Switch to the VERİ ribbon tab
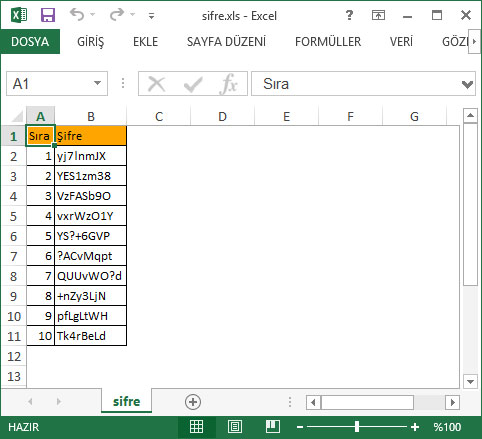Viewport: 482px width, 439px height. tap(401, 42)
